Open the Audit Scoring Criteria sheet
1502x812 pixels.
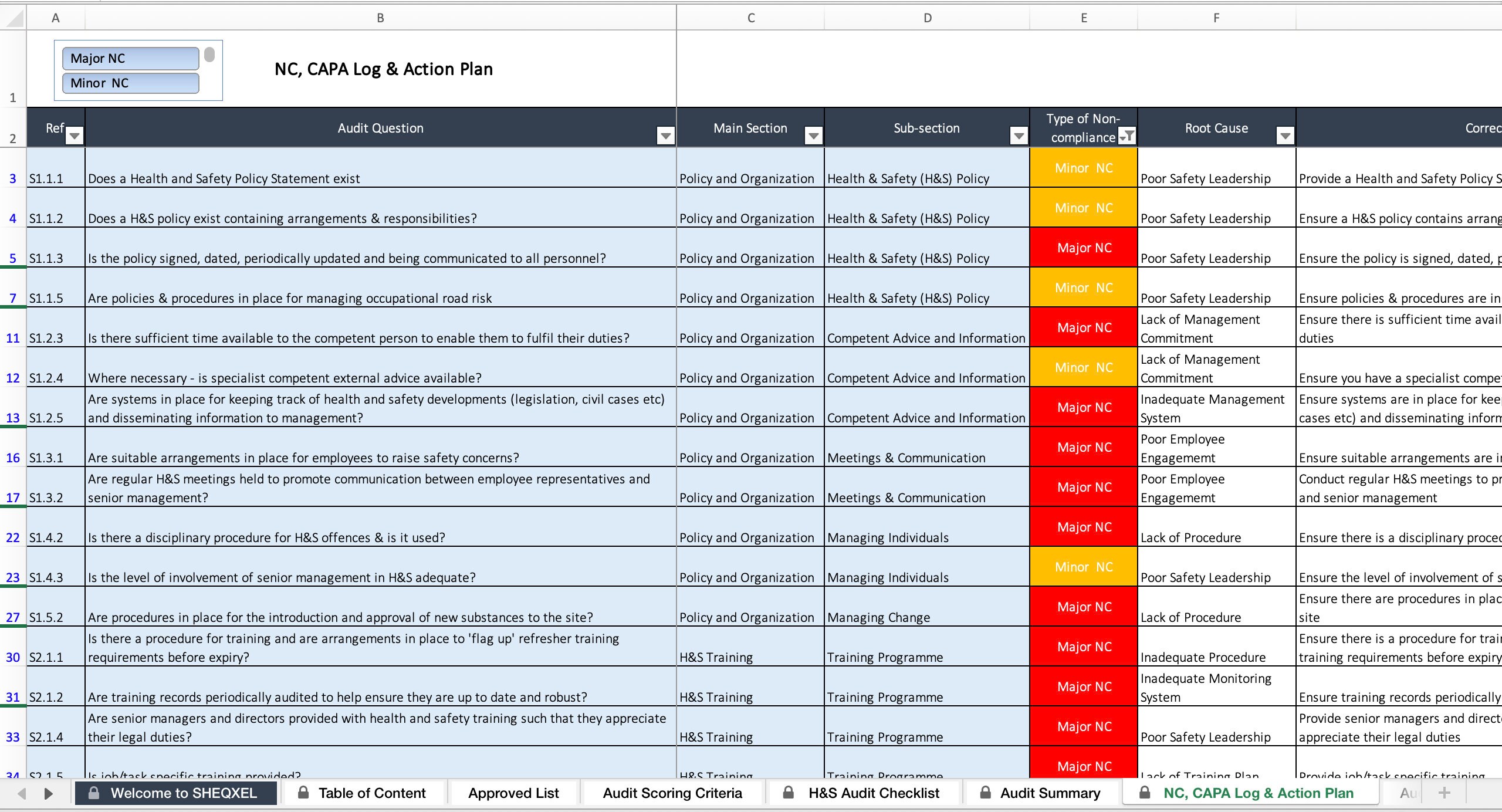click(672, 793)
